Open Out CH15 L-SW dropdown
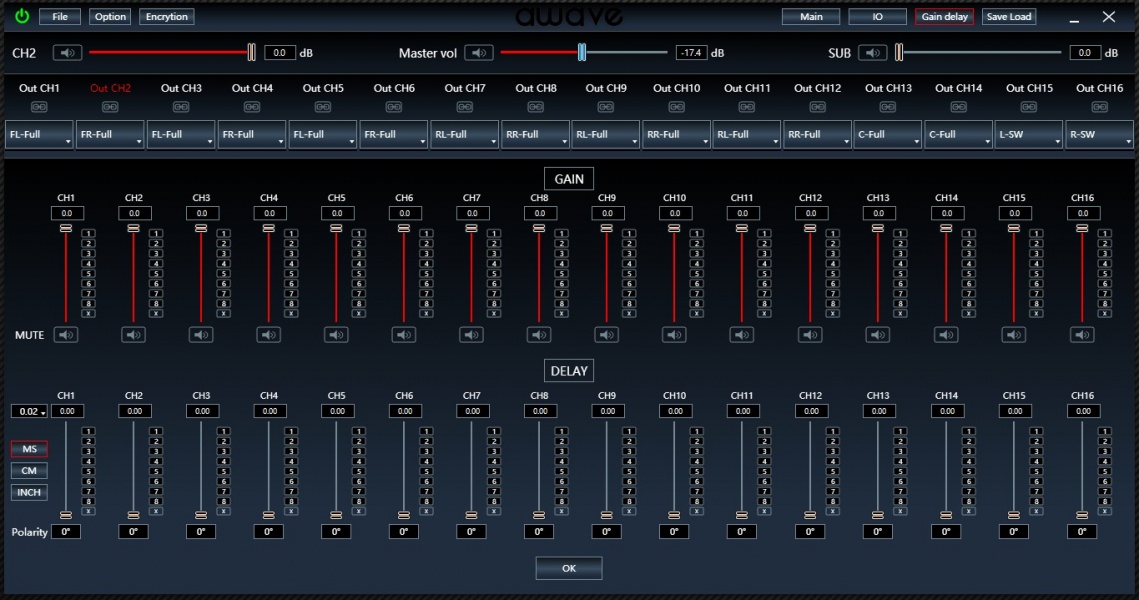The image size is (1139, 600). 1029,134
